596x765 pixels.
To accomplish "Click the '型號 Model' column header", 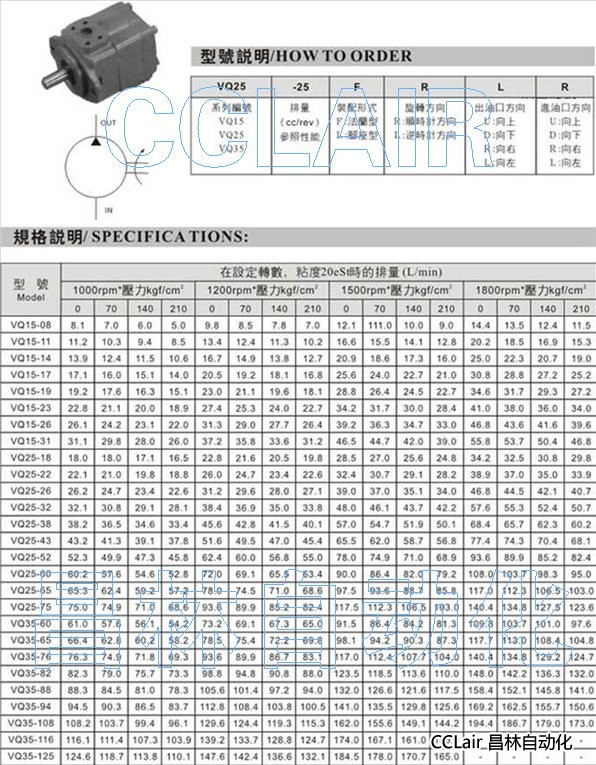I will tap(31, 290).
